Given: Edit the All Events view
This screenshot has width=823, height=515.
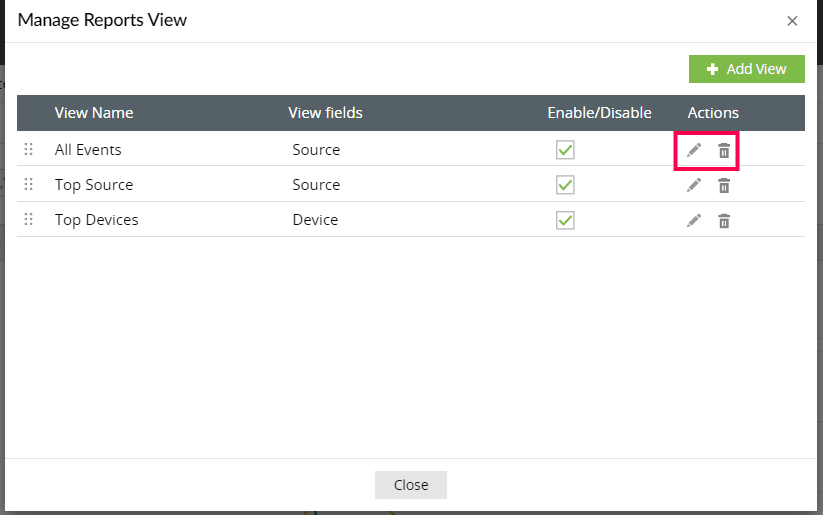Looking at the screenshot, I should pyautogui.click(x=694, y=150).
